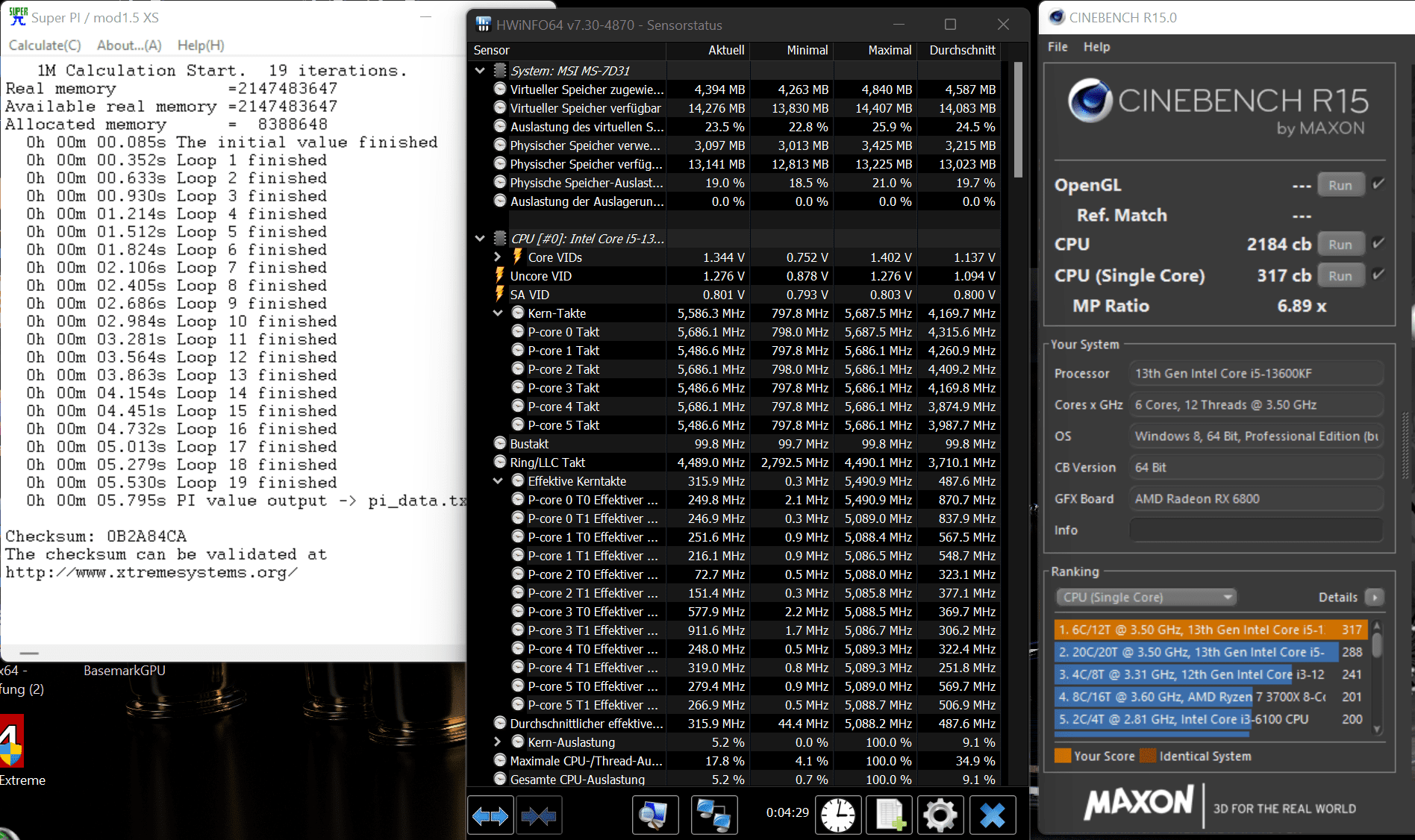Click P-core 0 Takt sensor icon
Screen dimensions: 1415x840
point(518,331)
